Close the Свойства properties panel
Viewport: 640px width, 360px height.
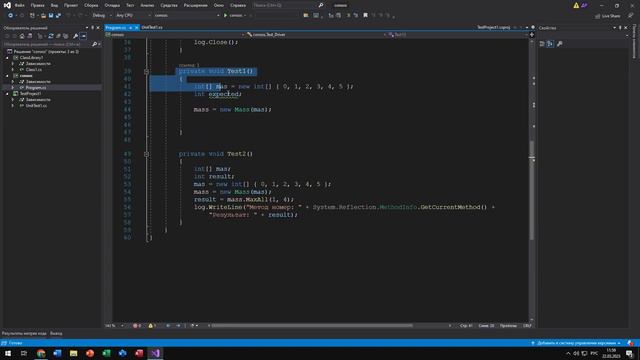(x=626, y=28)
